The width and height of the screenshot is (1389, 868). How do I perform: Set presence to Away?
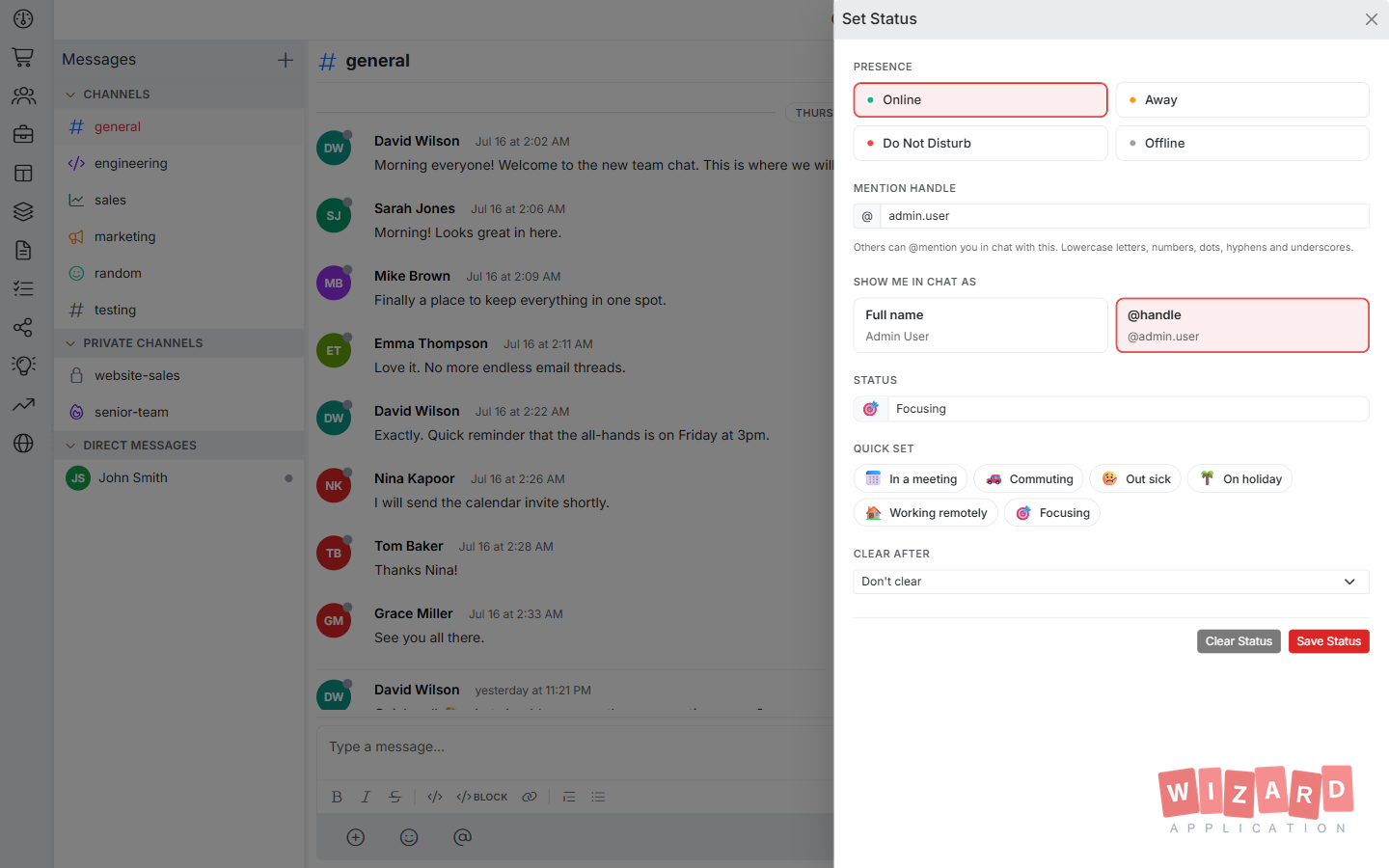coord(1242,99)
